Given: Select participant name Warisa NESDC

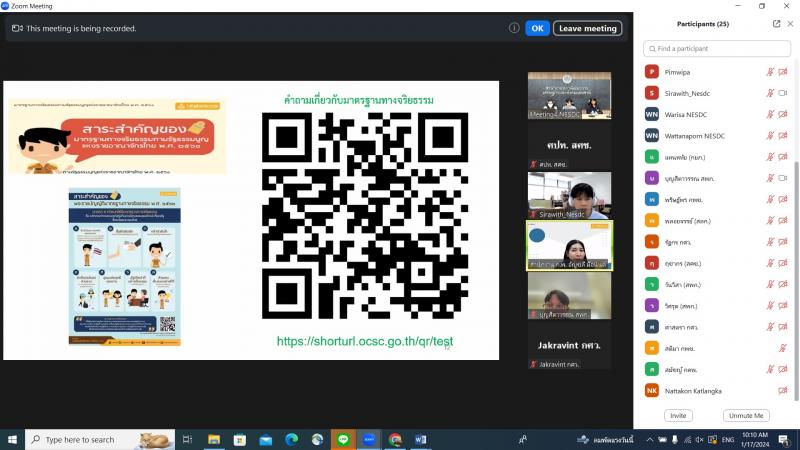Looking at the screenshot, I should 686,115.
